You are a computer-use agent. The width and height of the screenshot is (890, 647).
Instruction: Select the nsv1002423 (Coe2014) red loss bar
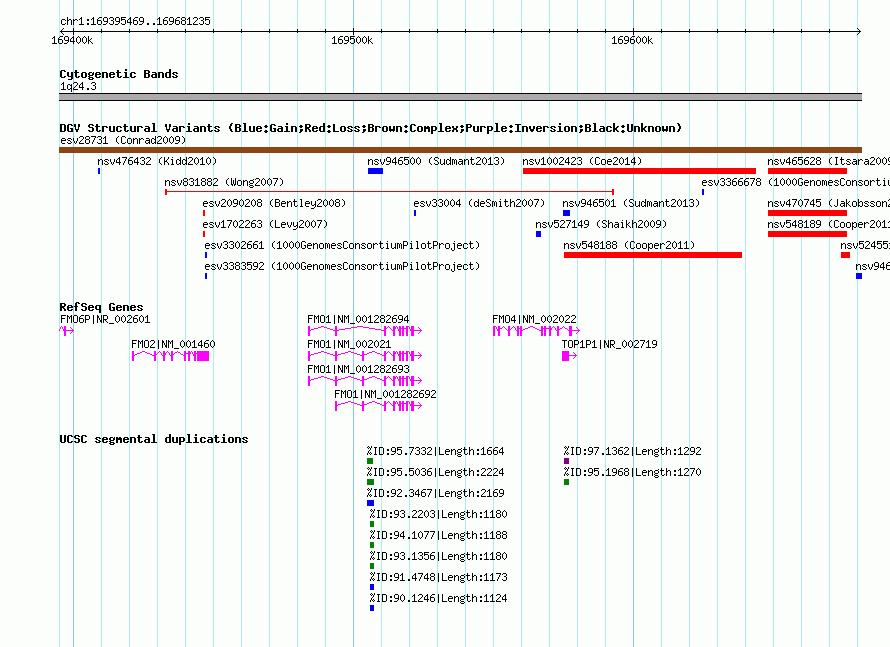(x=639, y=171)
